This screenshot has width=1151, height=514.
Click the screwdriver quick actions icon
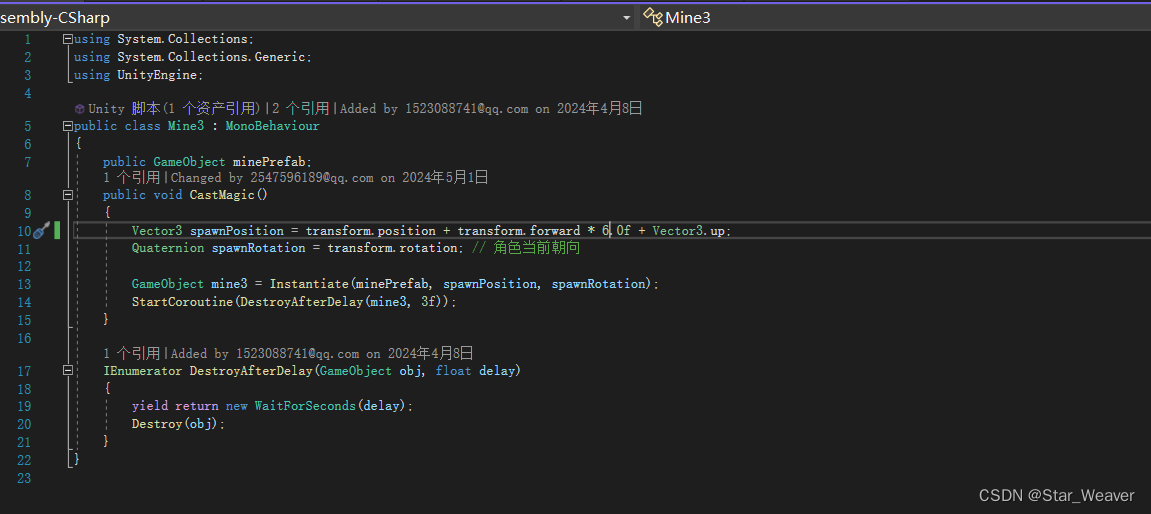(41, 231)
